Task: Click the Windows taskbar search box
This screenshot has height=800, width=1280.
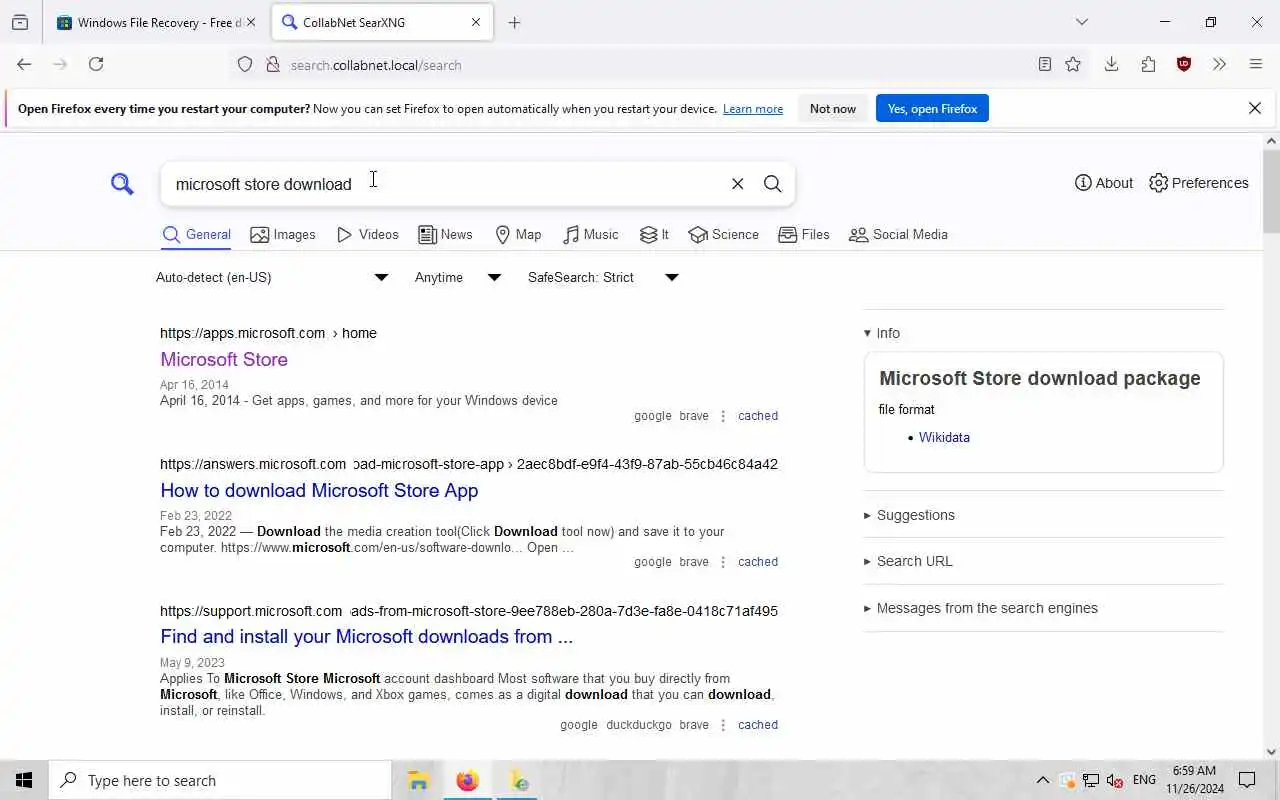Action: (220, 781)
